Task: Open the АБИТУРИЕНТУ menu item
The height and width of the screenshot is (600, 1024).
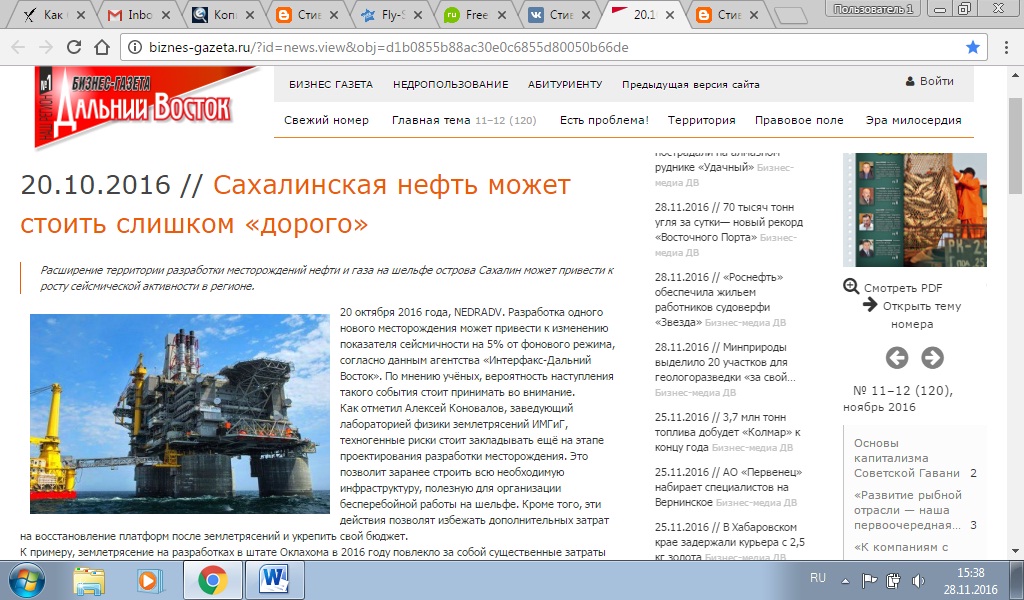Action: tap(565, 84)
